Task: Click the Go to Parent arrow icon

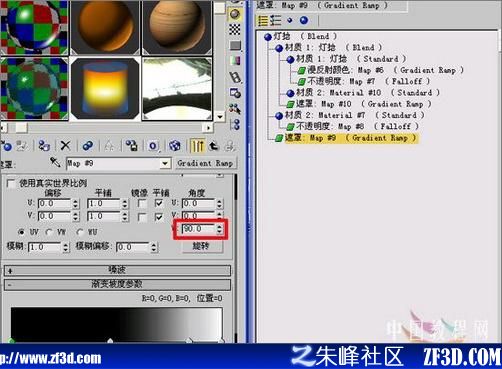Action: [214, 146]
